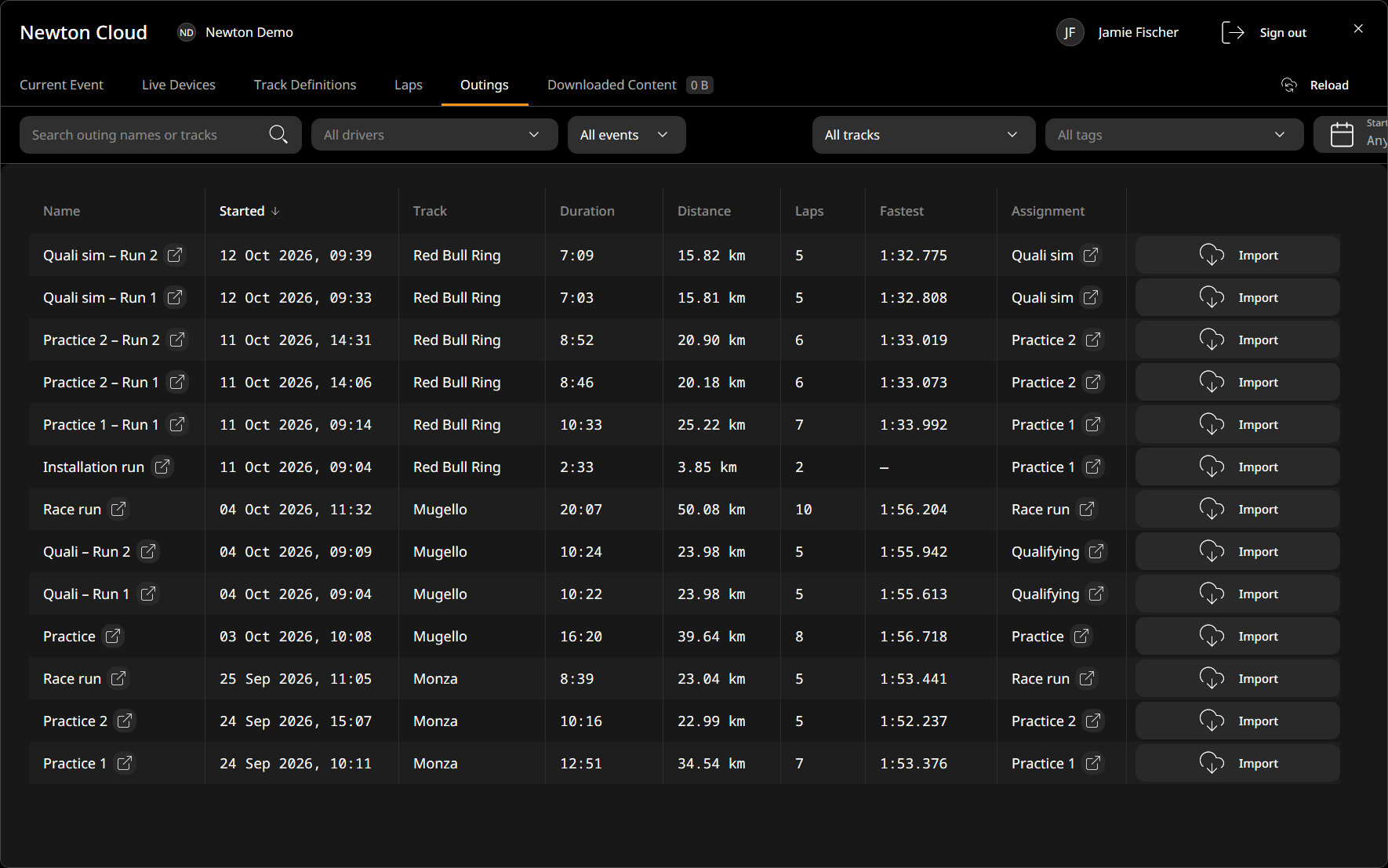Open the Downloaded Content tab

(x=630, y=85)
